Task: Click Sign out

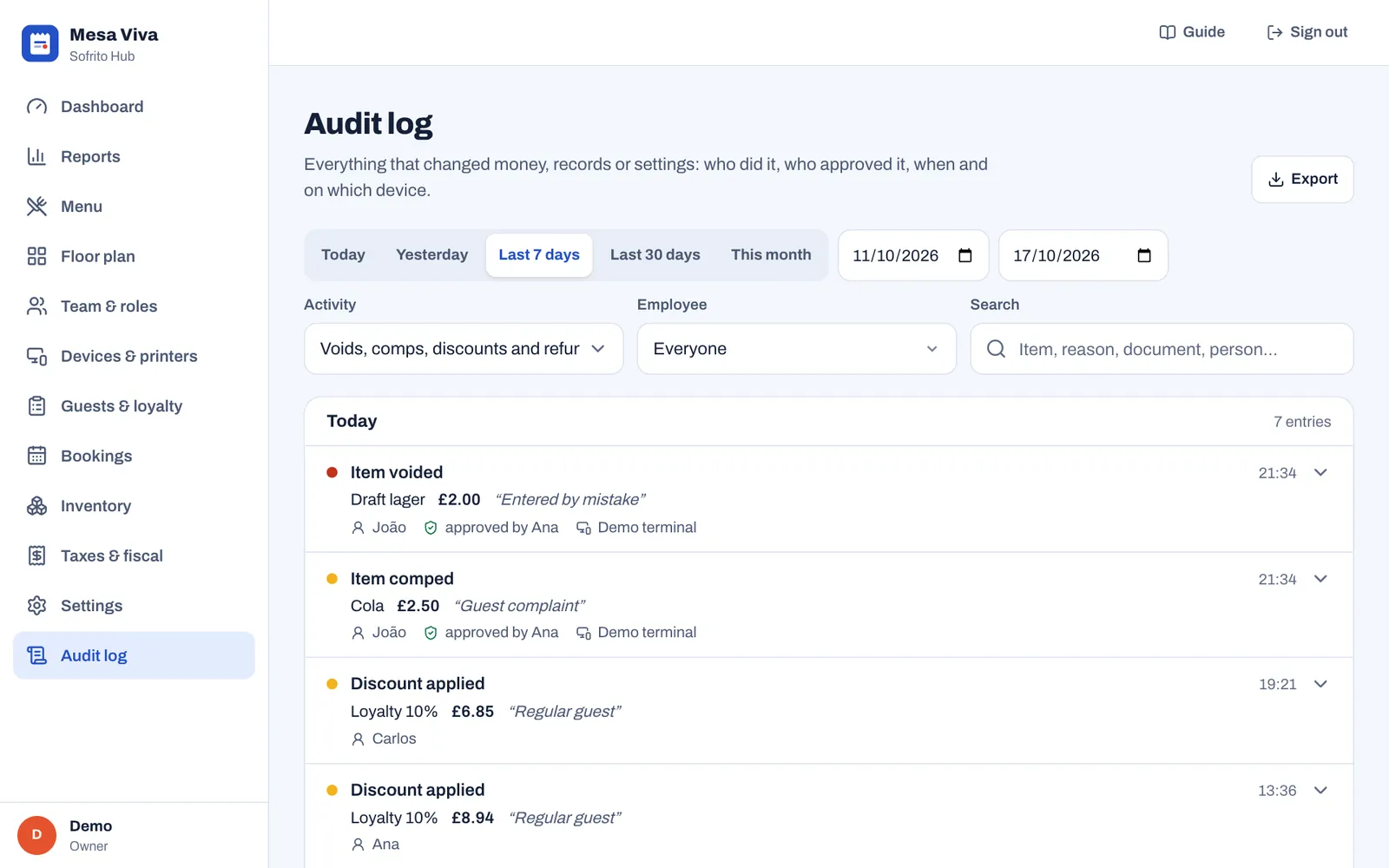Action: (1307, 32)
